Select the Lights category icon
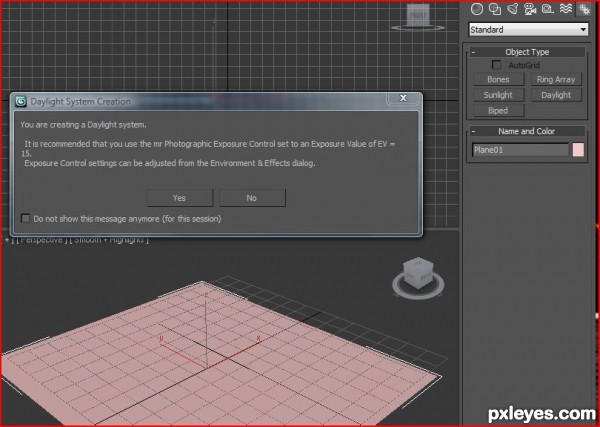Screen dimensions: 600x427 (x=512, y=9)
